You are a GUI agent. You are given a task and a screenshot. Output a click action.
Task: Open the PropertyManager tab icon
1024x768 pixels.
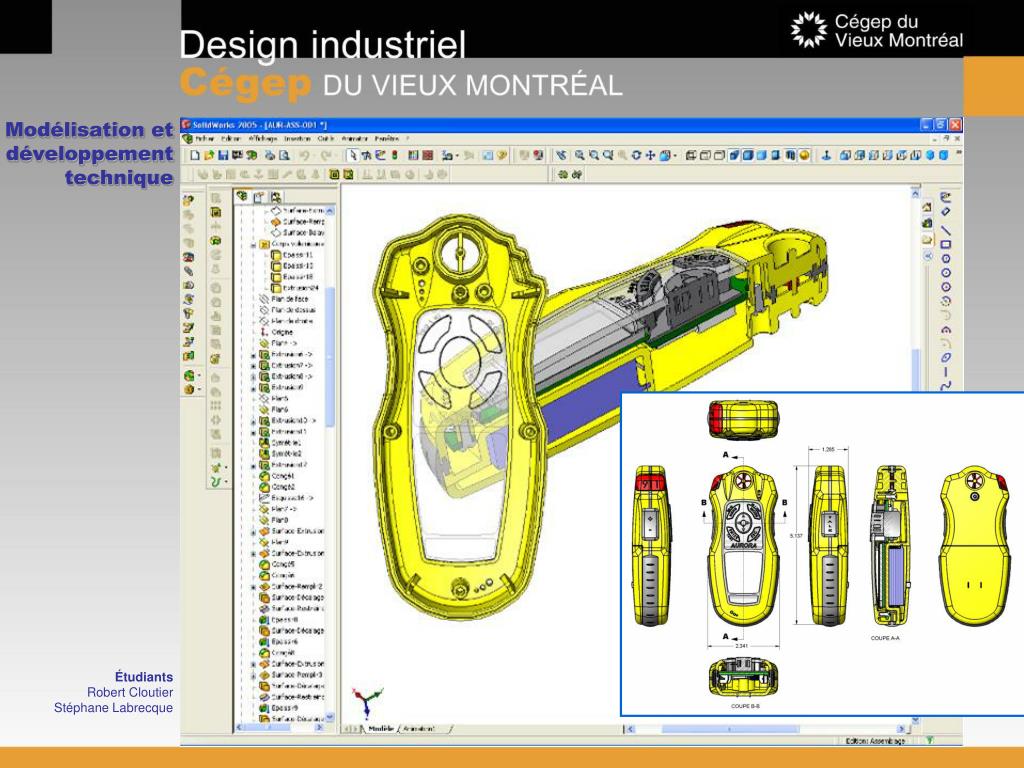point(259,196)
